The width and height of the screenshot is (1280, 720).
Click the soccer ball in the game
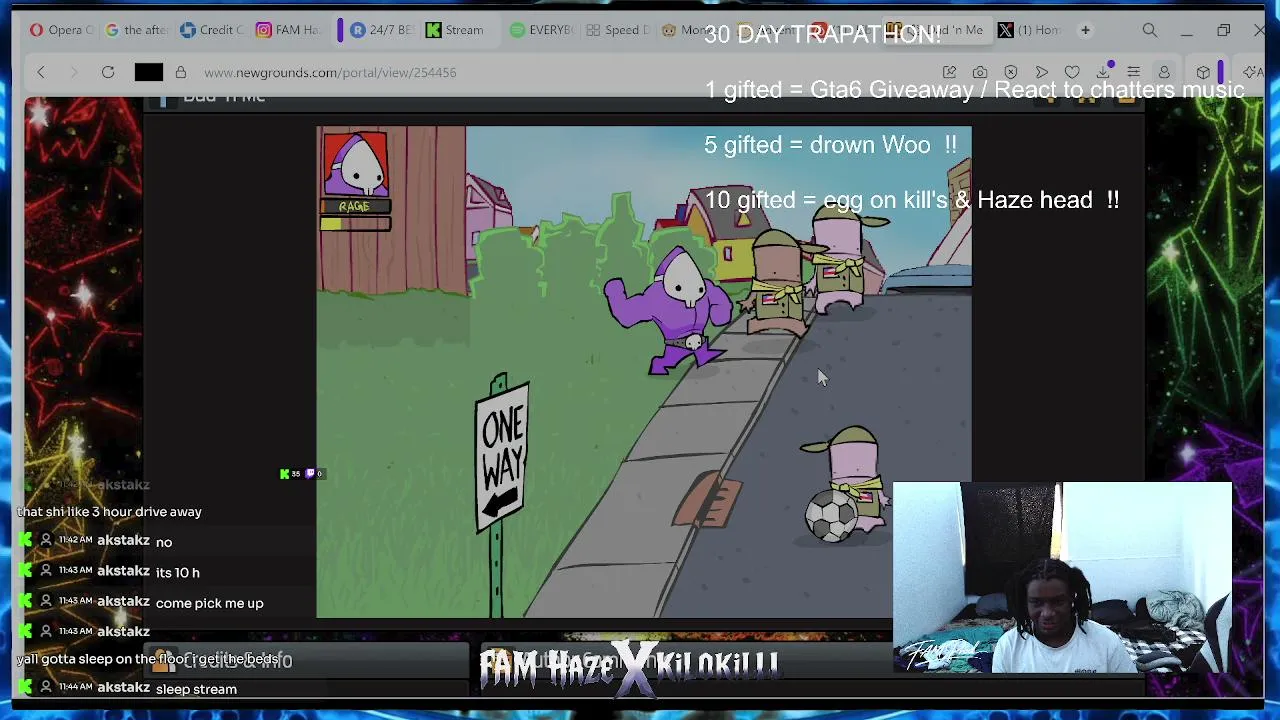829,518
